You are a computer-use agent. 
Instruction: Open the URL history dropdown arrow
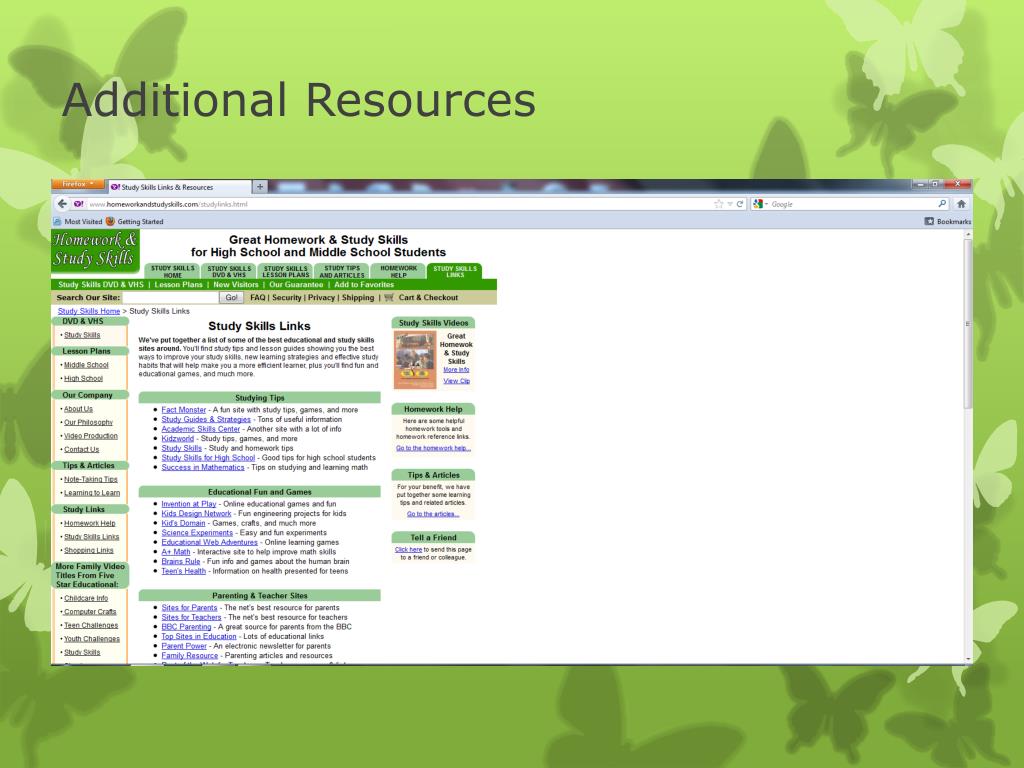pos(730,204)
